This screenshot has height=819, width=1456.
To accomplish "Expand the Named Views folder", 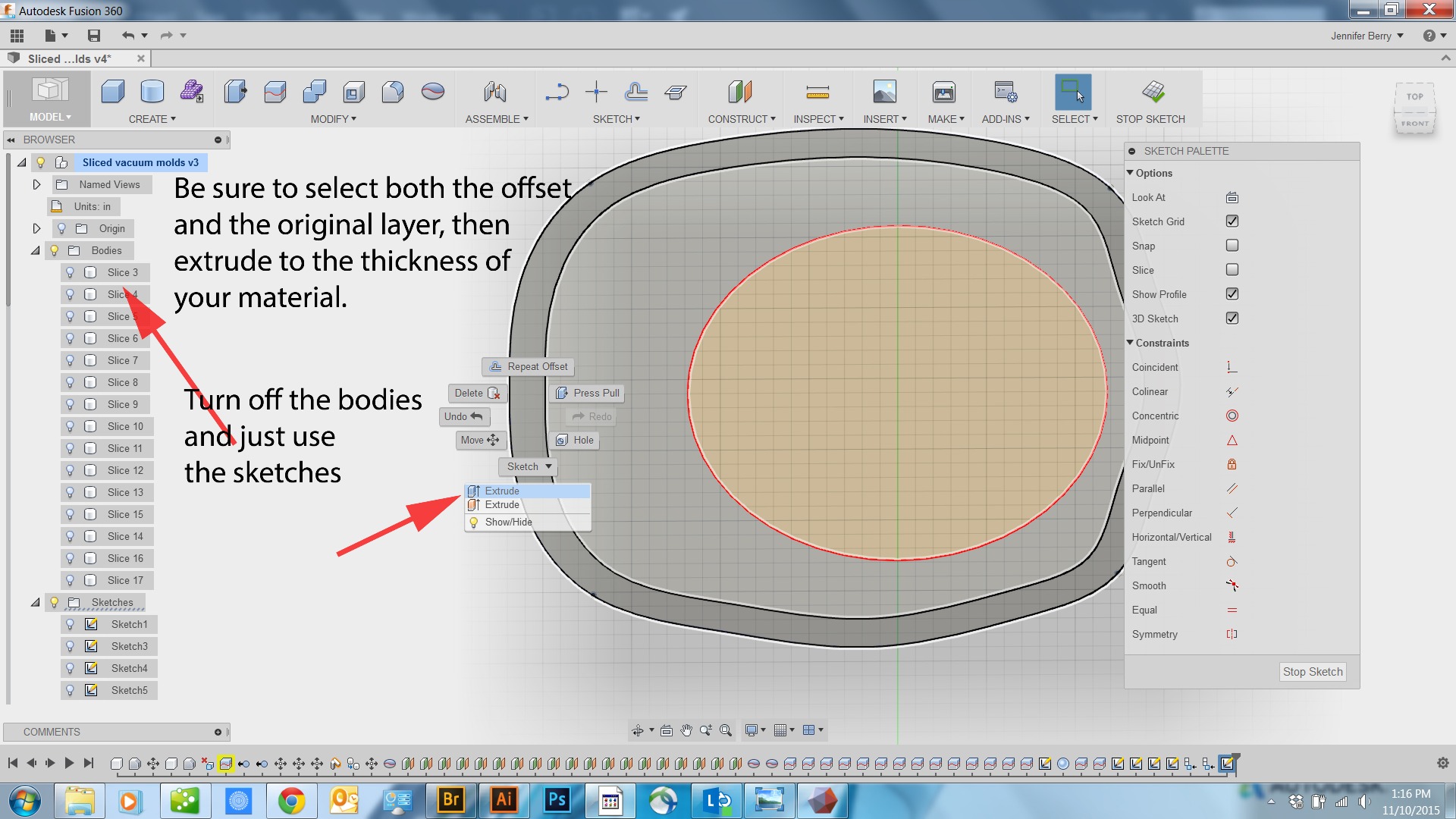I will tap(36, 184).
